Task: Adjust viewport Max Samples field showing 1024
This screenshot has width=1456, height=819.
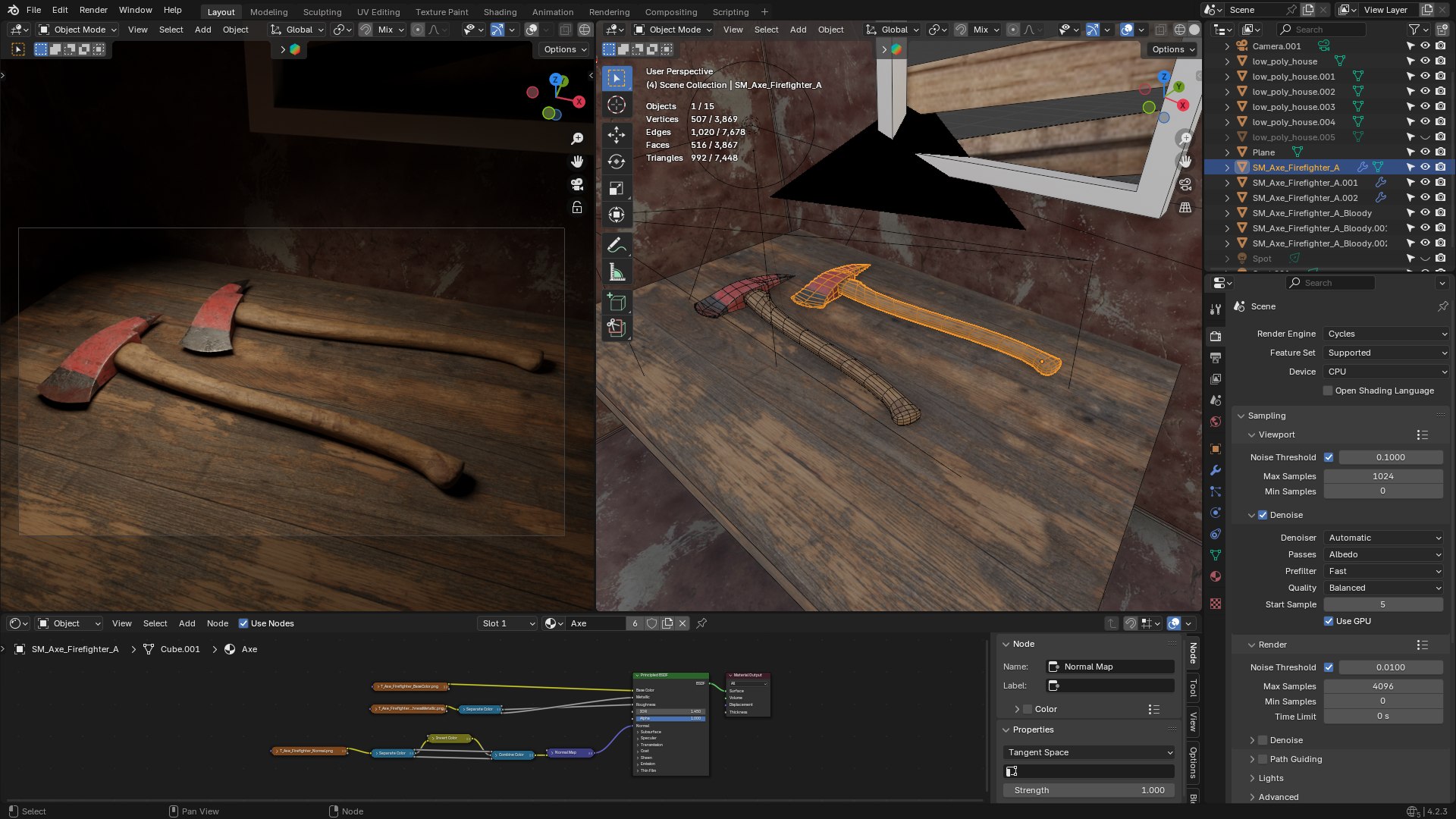Action: pos(1383,476)
